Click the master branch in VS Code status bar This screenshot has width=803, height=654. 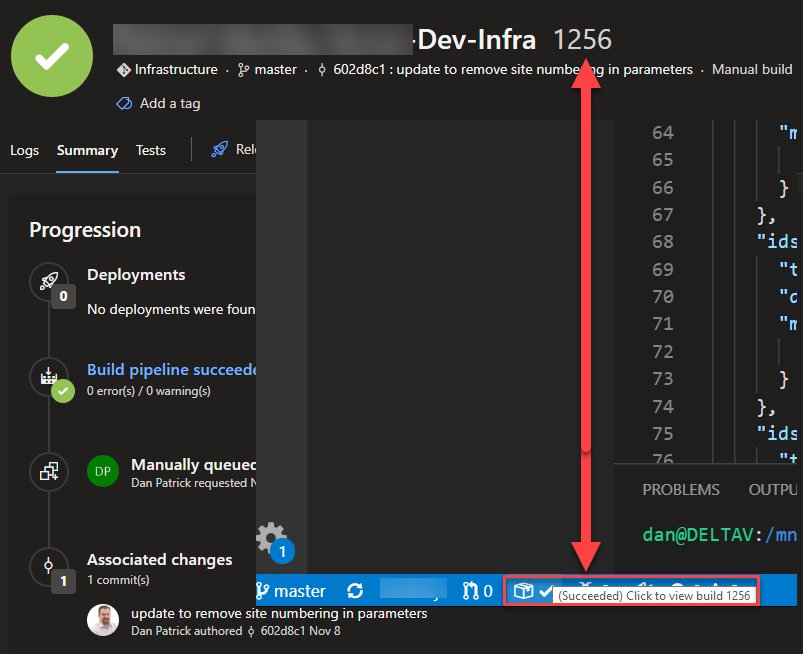tap(291, 591)
